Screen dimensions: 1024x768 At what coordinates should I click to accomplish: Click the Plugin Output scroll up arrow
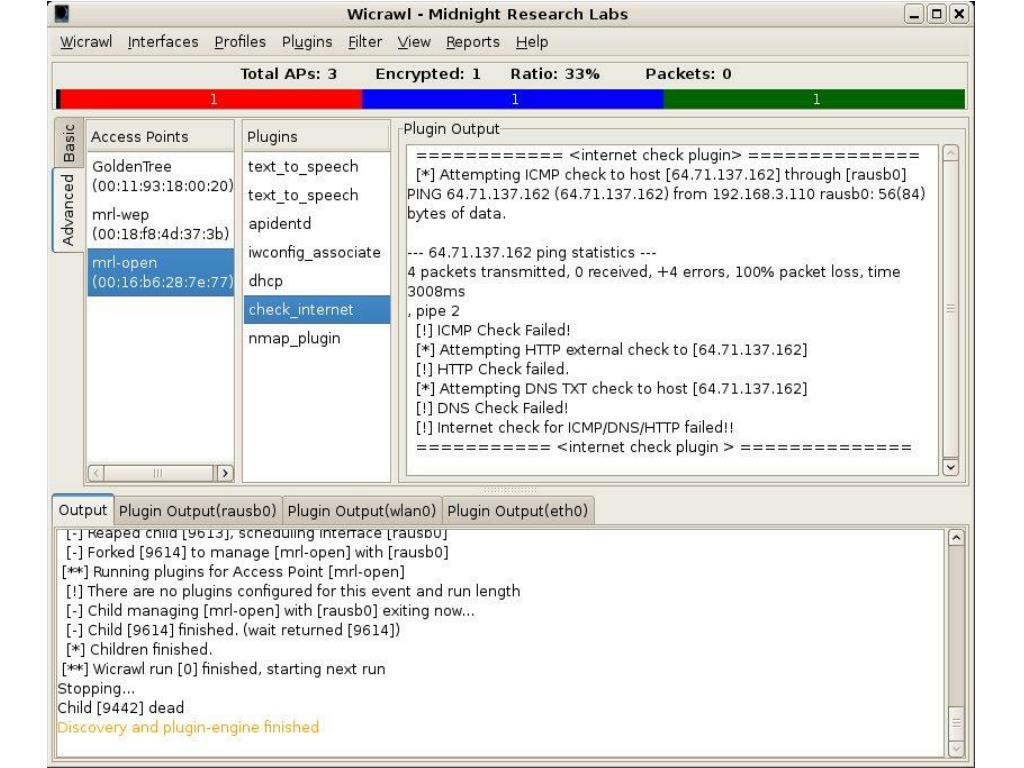(x=951, y=153)
